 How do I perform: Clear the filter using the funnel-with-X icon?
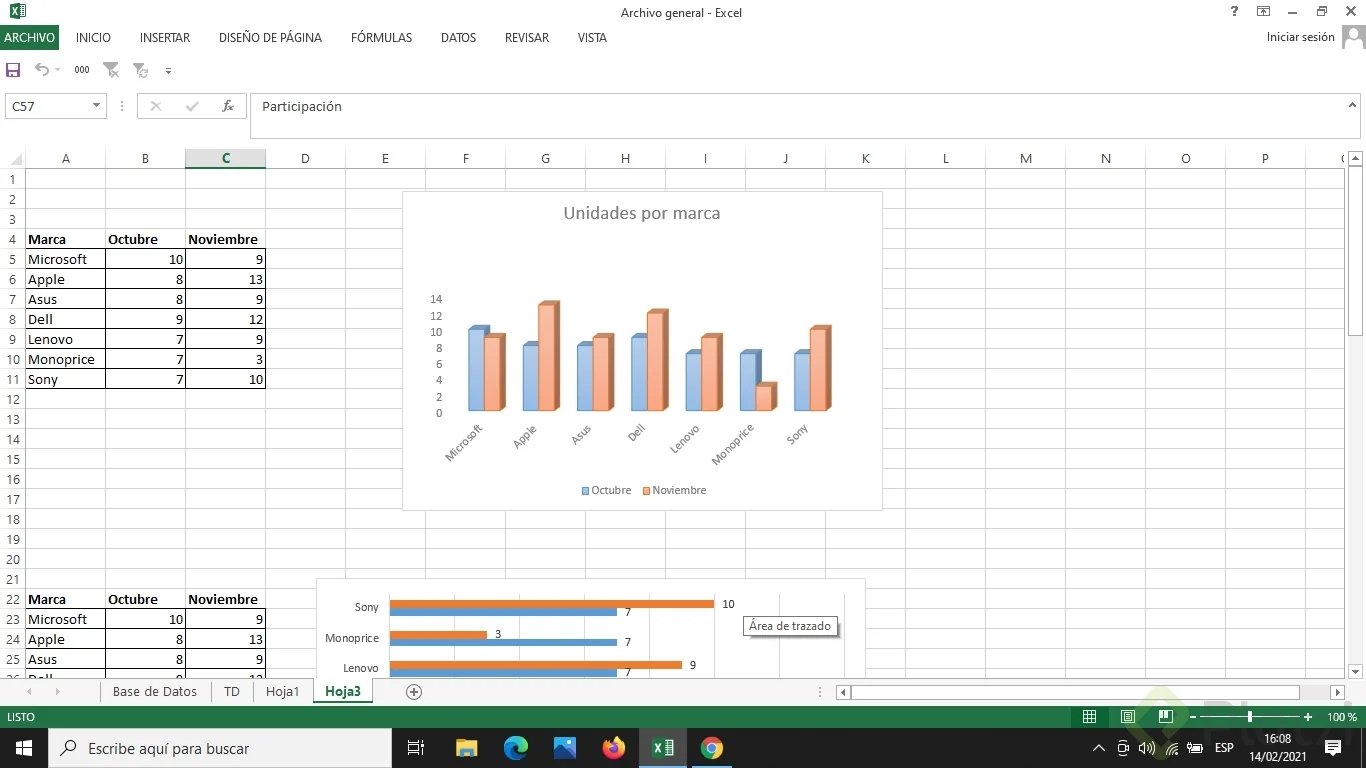pos(111,70)
